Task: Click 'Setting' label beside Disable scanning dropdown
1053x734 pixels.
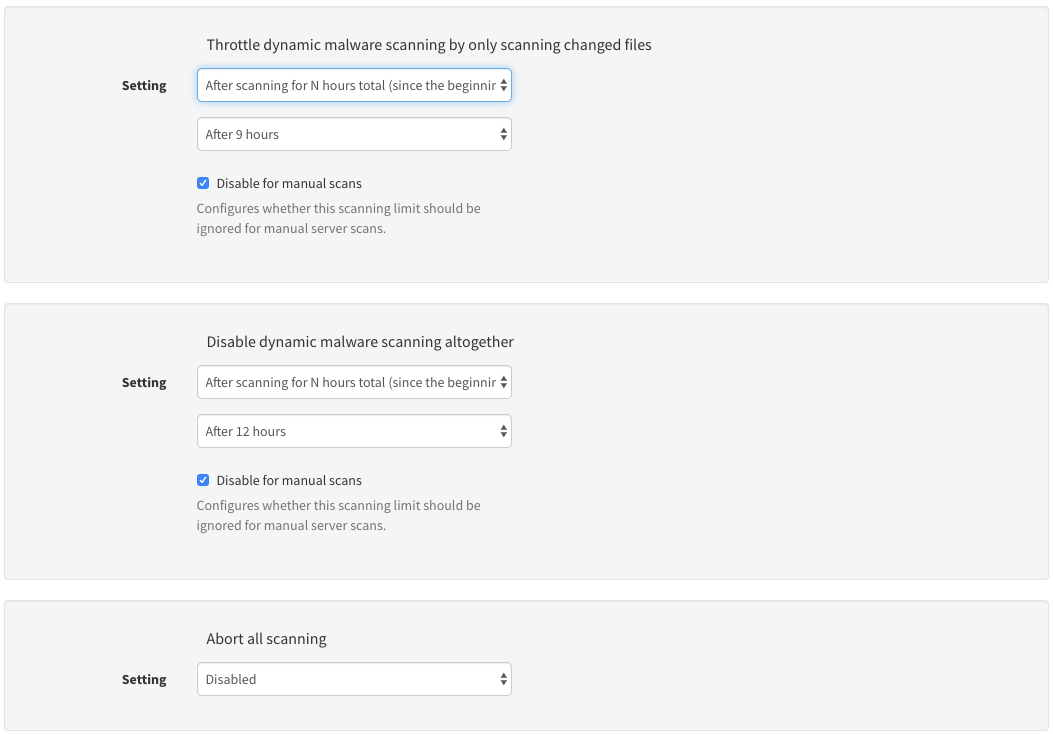Action: click(x=144, y=382)
